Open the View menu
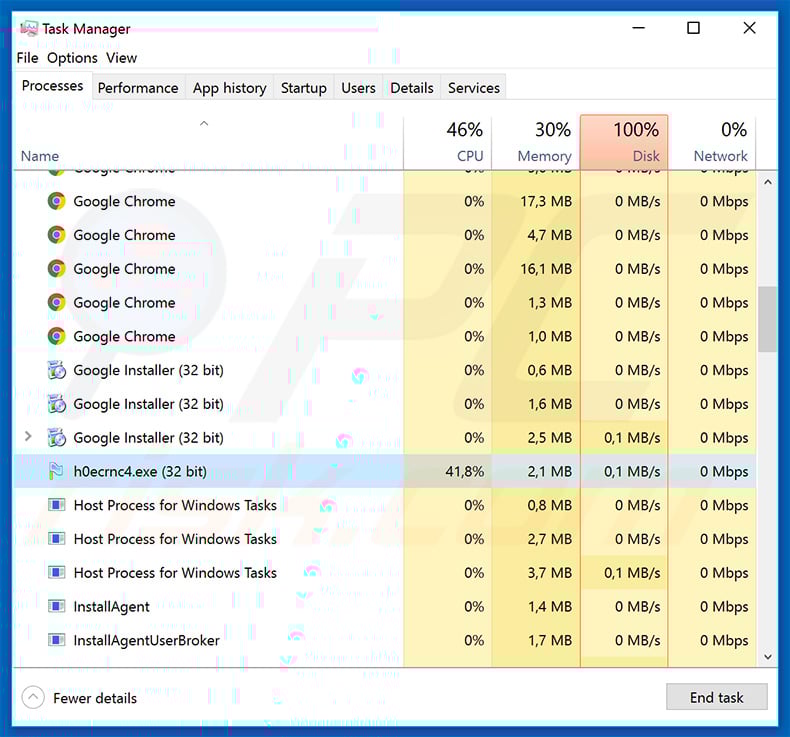The width and height of the screenshot is (790, 737). [121, 58]
